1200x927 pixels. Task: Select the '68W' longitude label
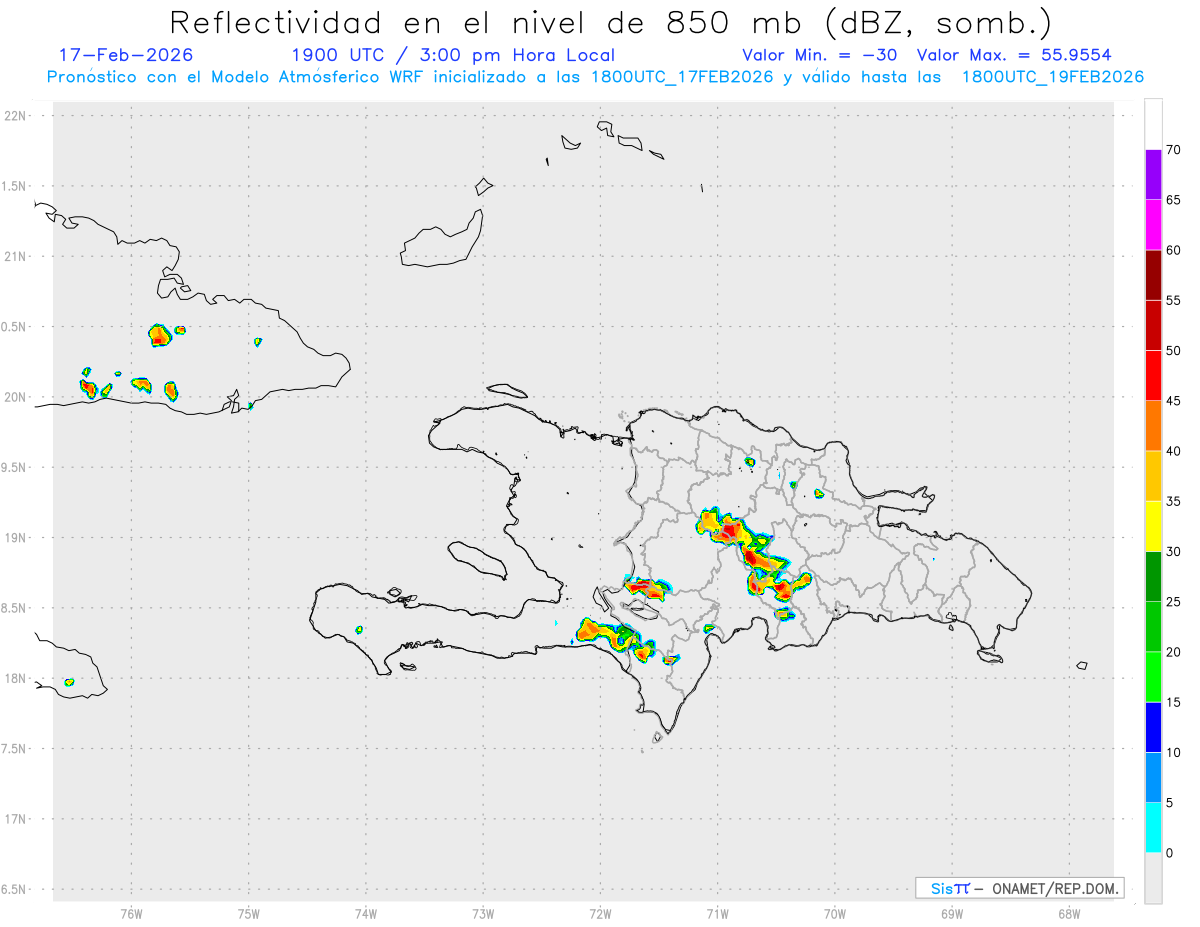click(1069, 913)
